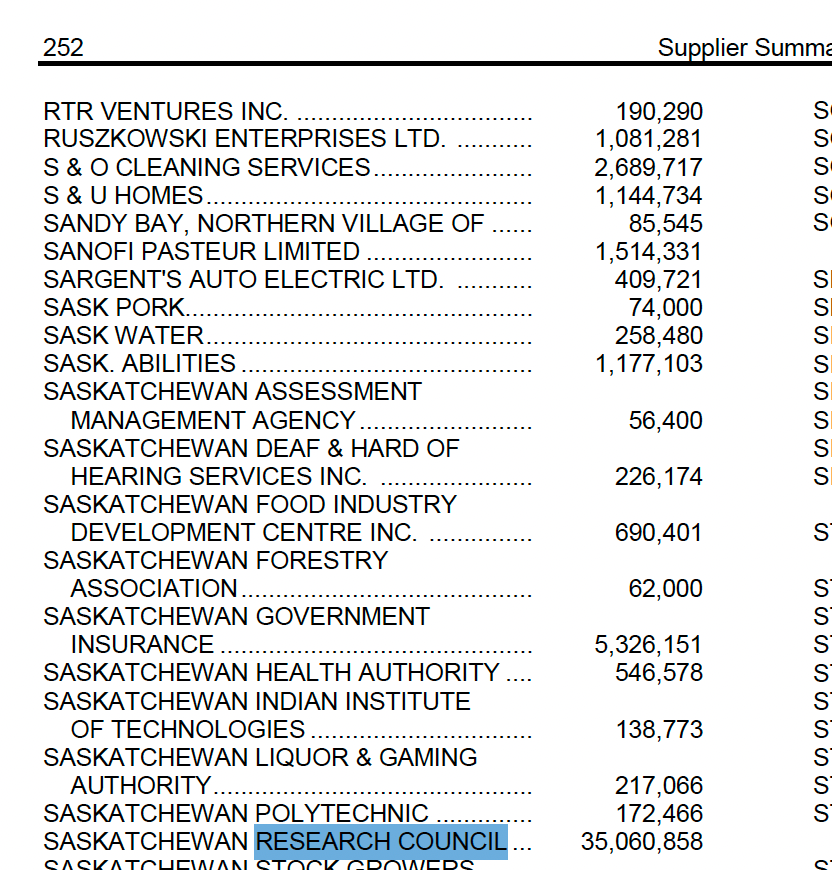The width and height of the screenshot is (832, 870).
Task: Click the amount 35,060,858
Action: pyautogui.click(x=642, y=842)
